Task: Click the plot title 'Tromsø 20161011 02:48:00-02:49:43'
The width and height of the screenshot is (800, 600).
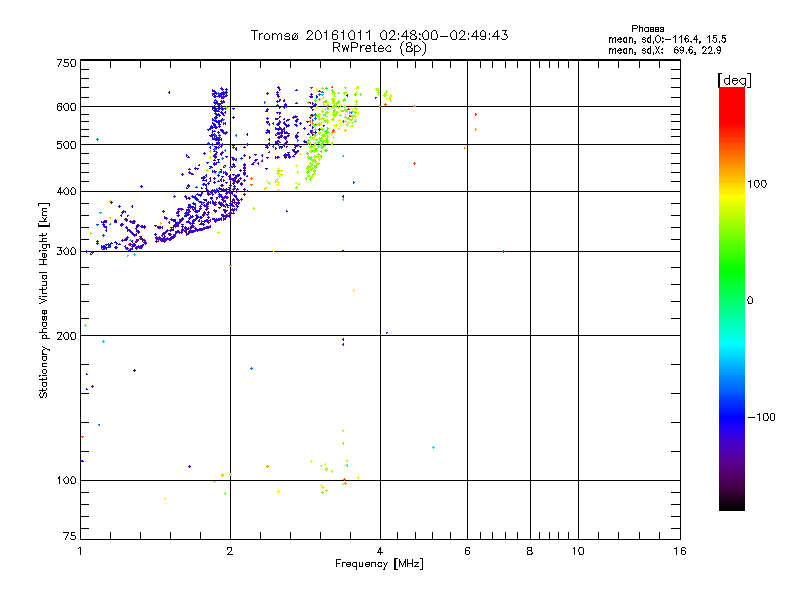Action: (379, 35)
